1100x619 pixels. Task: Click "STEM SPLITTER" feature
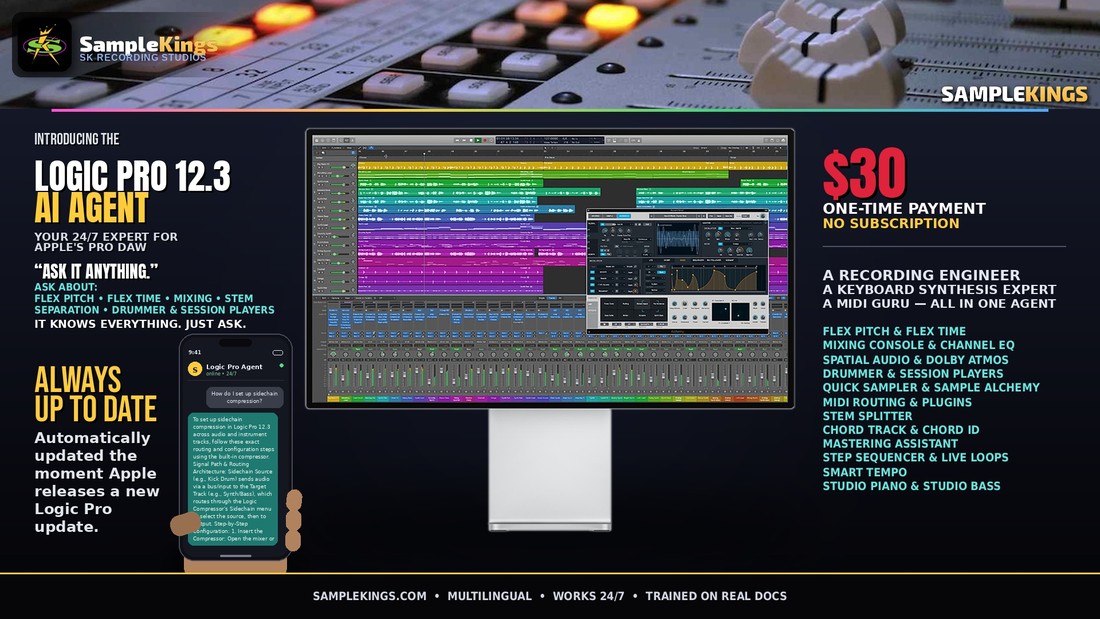click(867, 416)
